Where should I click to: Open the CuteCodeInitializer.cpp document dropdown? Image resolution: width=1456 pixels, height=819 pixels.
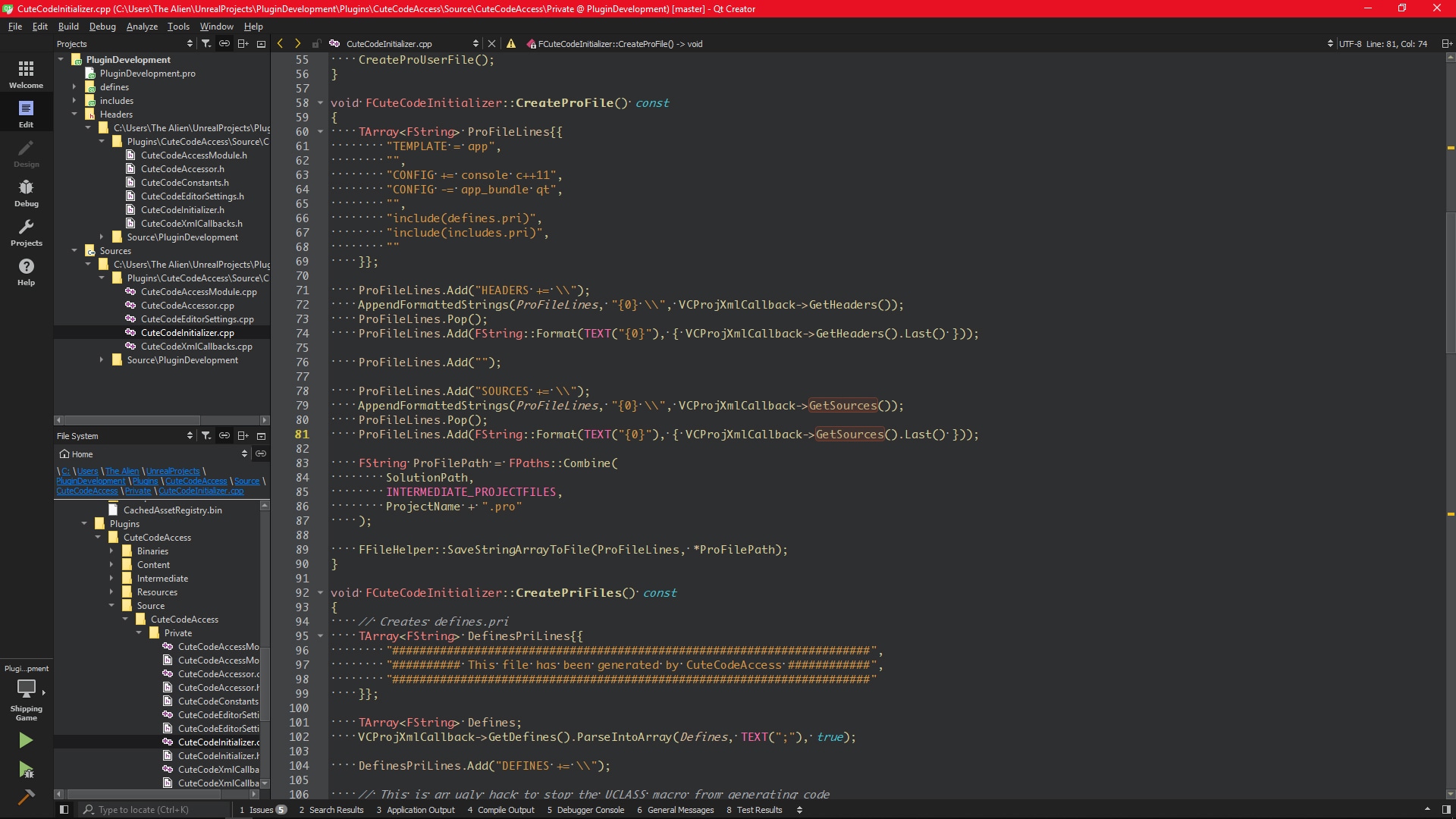[x=475, y=43]
